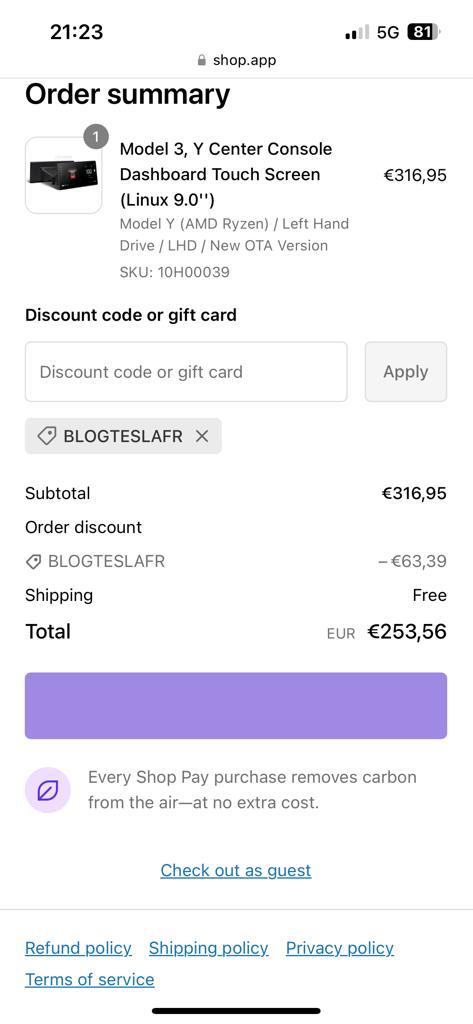
Task: Focus the discount code or gift card field
Action: pos(186,372)
